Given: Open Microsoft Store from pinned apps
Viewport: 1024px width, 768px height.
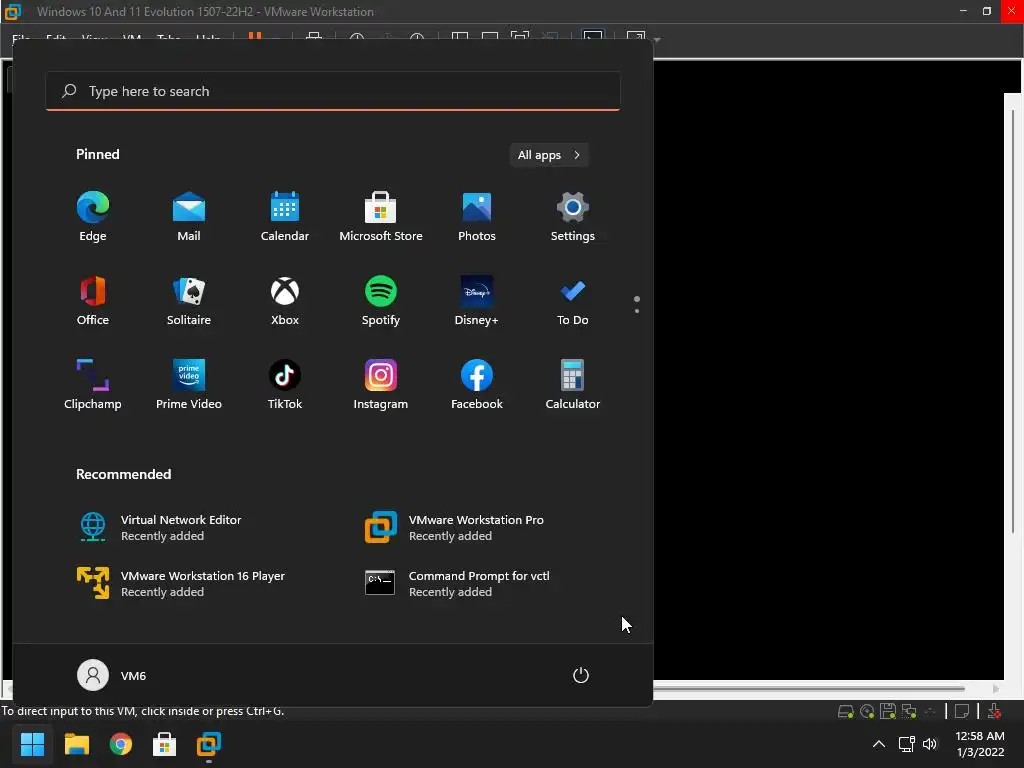Looking at the screenshot, I should coord(381,217).
